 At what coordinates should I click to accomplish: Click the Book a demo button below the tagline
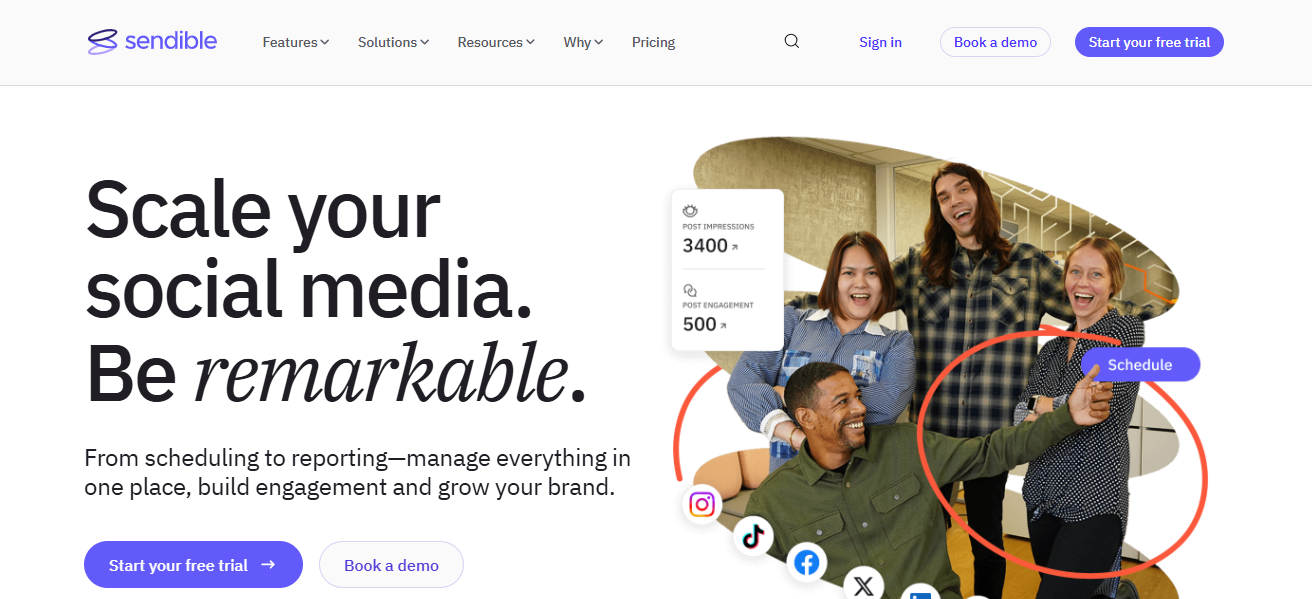coord(391,565)
